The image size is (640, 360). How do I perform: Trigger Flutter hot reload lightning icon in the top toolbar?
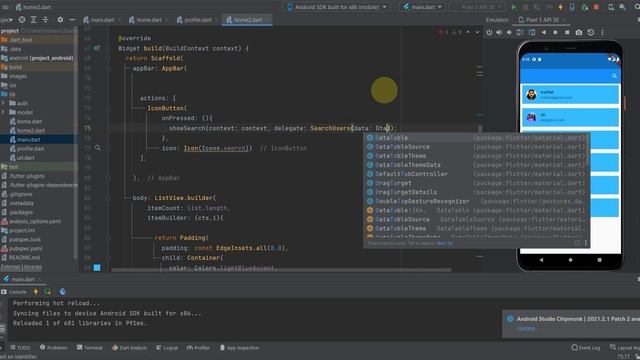click(560, 7)
